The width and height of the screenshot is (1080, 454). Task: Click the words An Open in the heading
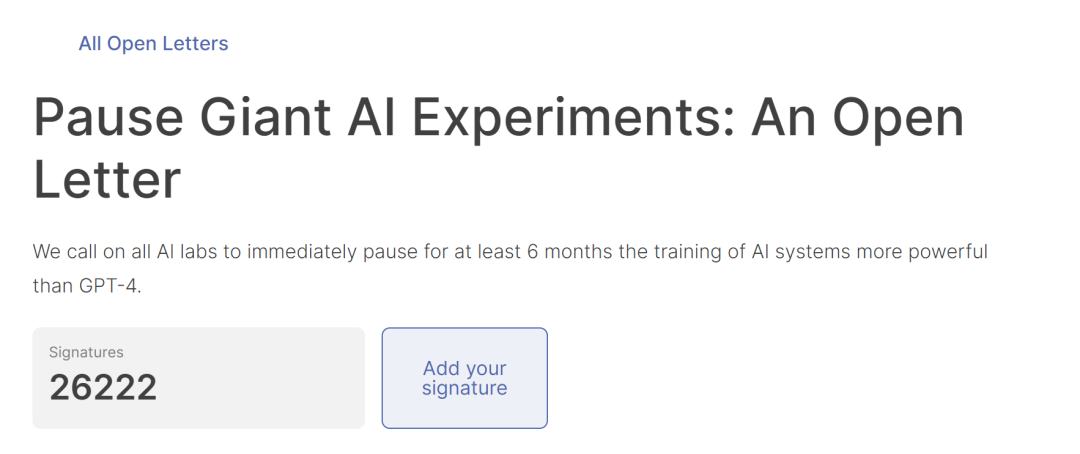857,118
